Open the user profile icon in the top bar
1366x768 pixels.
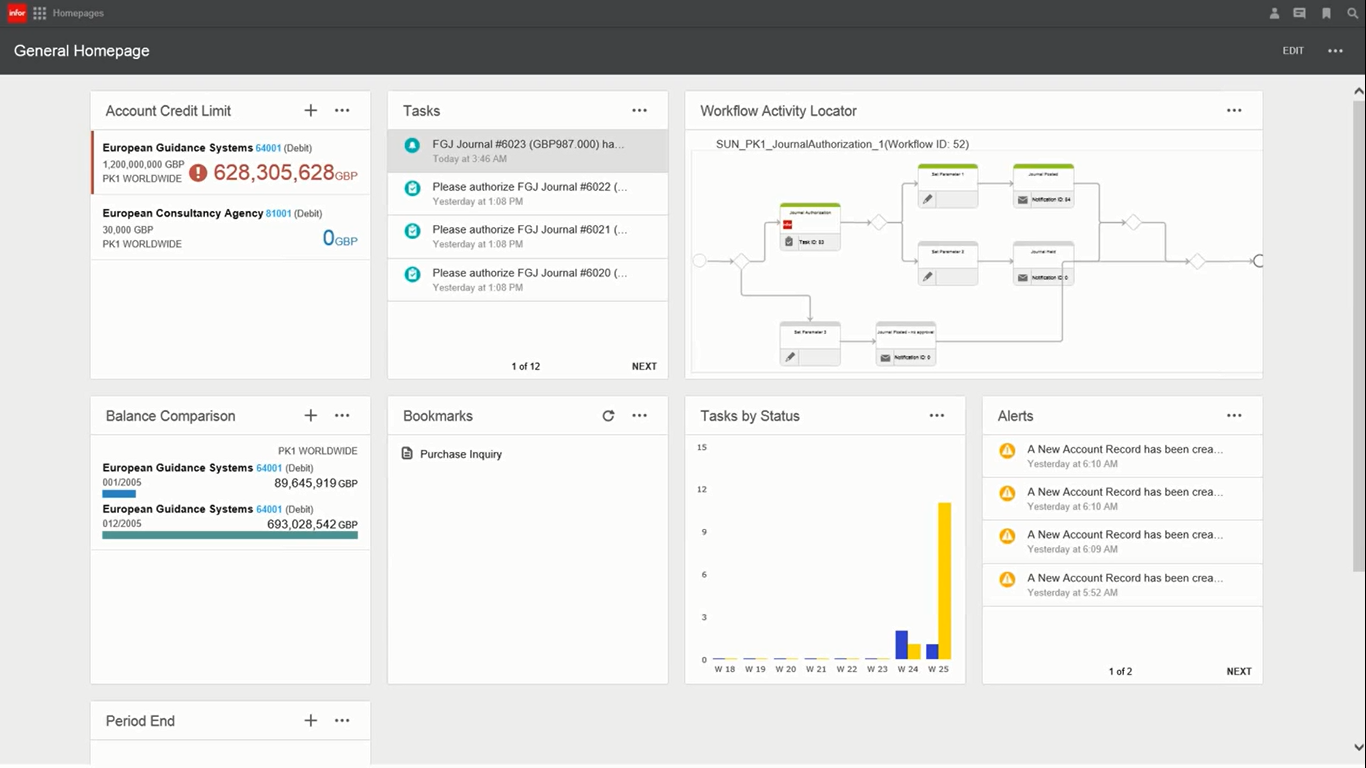coord(1274,13)
